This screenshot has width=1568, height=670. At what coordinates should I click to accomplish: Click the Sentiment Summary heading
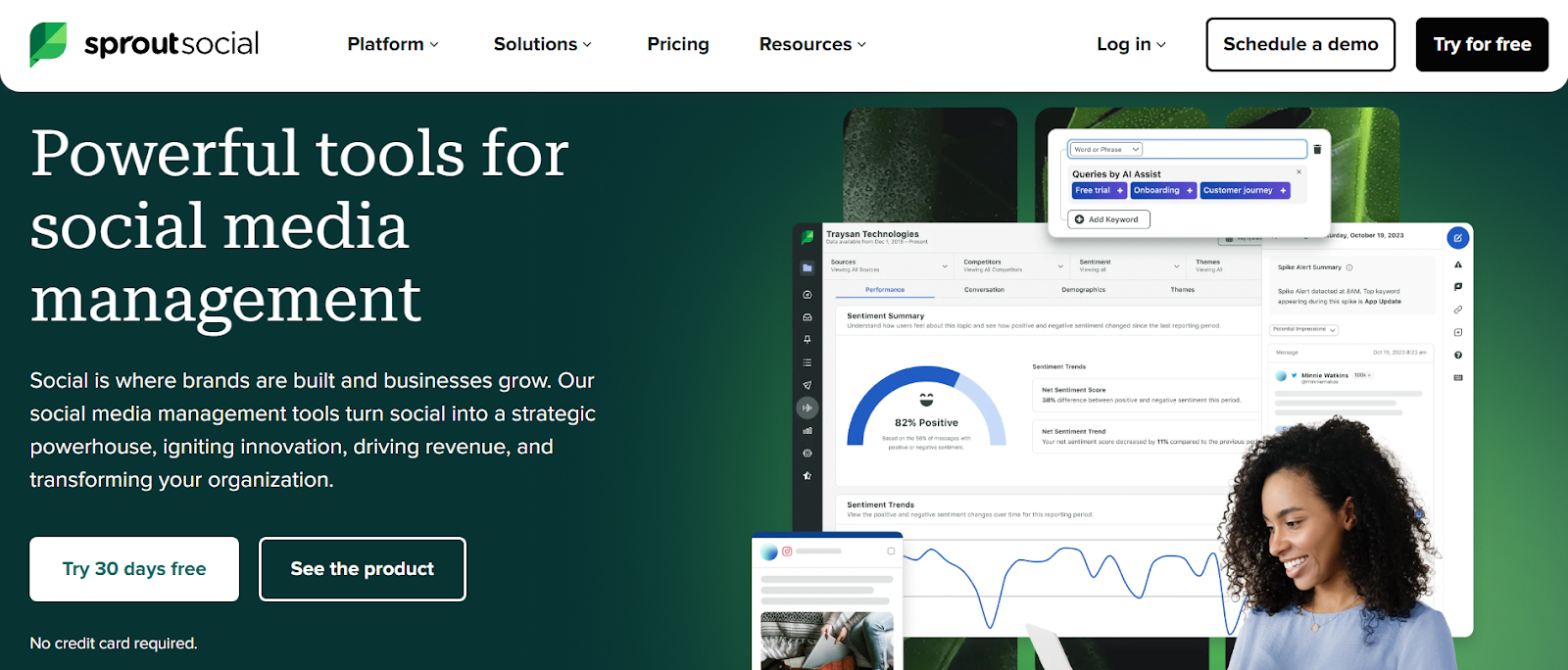pyautogui.click(x=885, y=316)
